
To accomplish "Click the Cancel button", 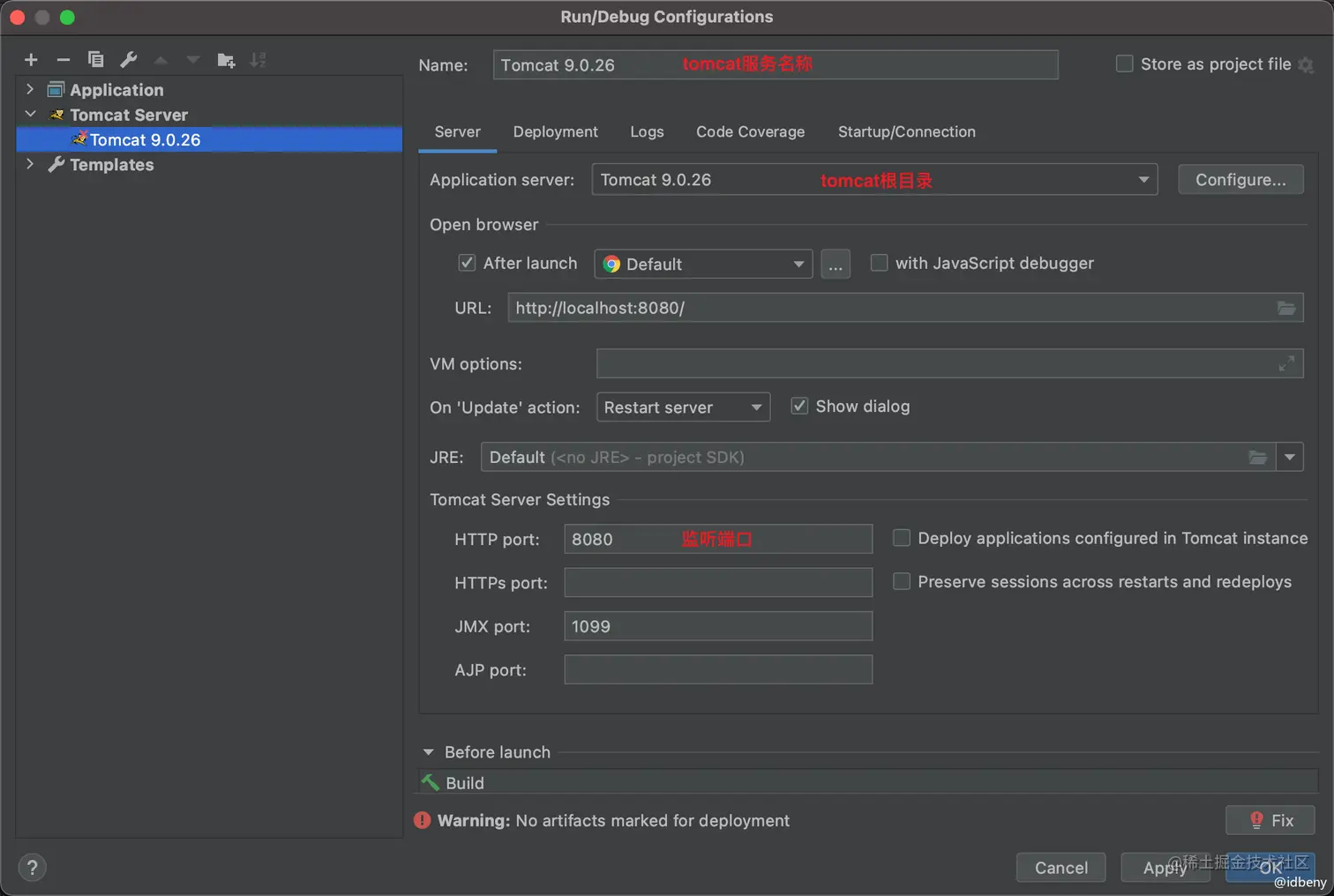I will tap(1060, 868).
